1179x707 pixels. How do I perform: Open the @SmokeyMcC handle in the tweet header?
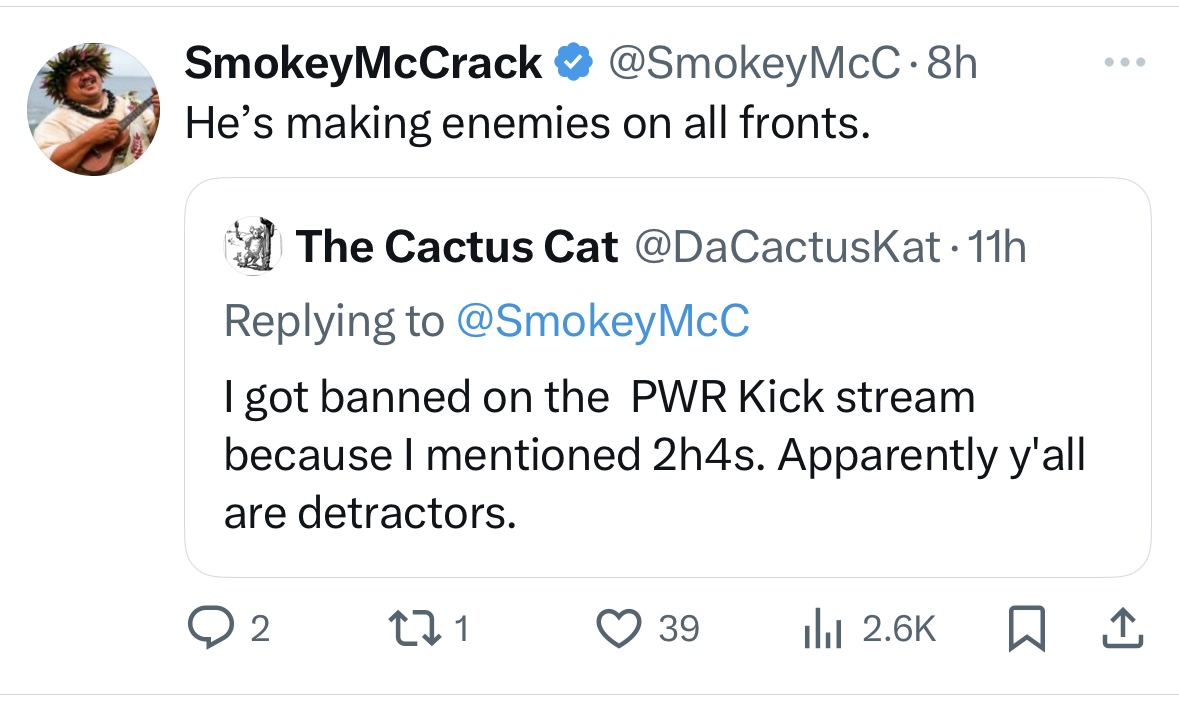pos(753,62)
